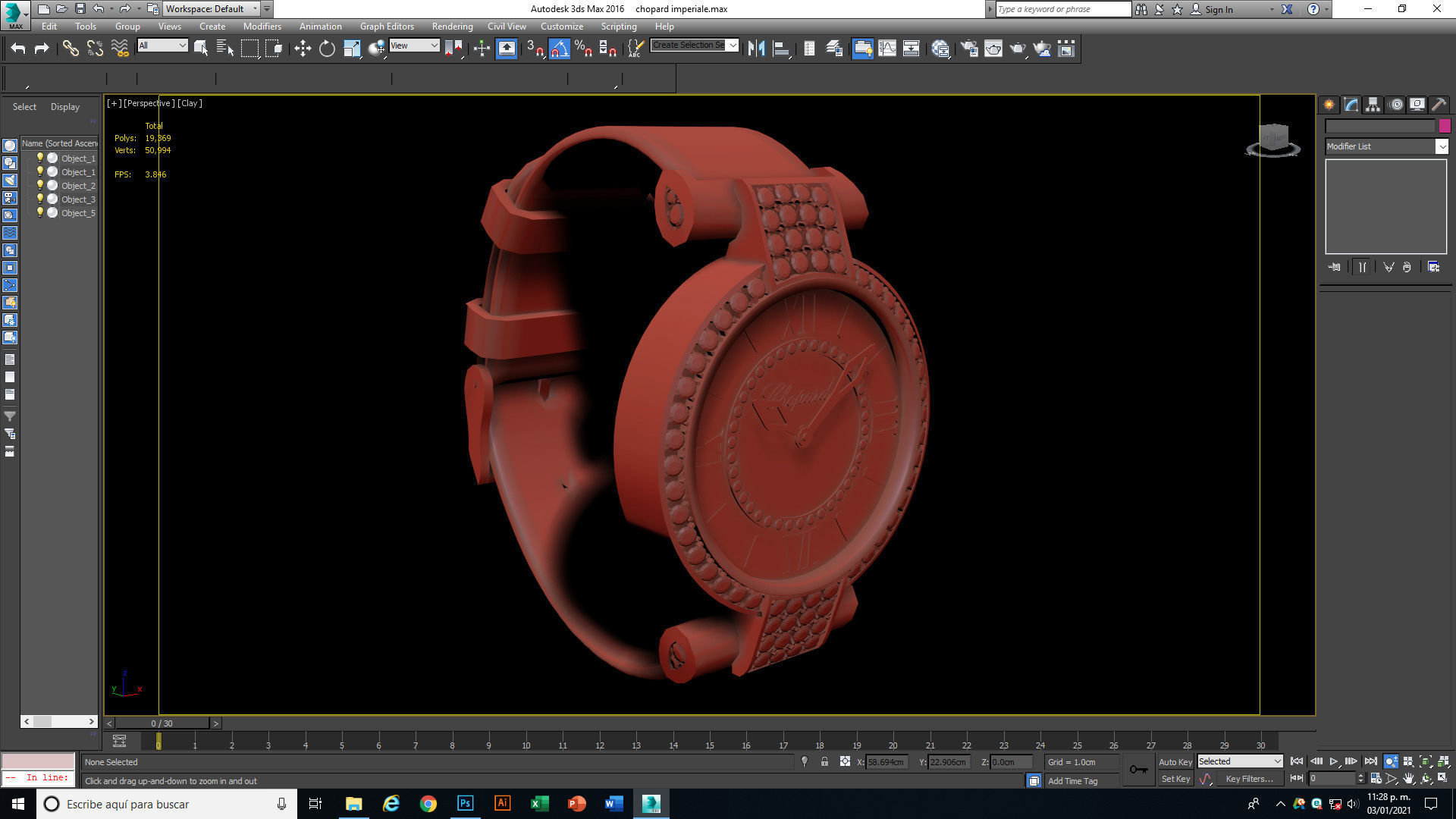1456x819 pixels.
Task: Click Add Time Tag
Action: click(x=1072, y=781)
